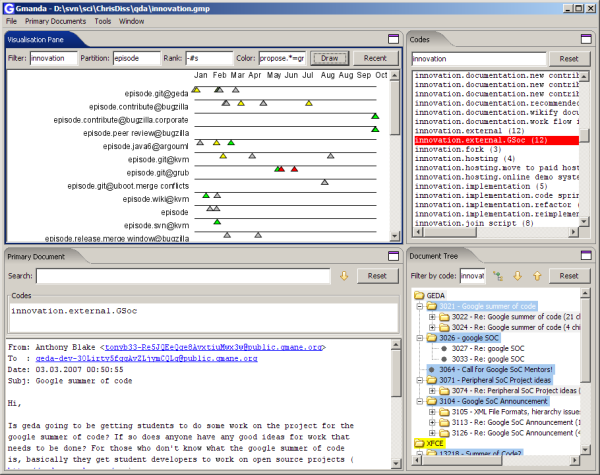The image size is (600, 475).
Task: Click the down arrow next to Primary Document search
Action: pyautogui.click(x=342, y=275)
